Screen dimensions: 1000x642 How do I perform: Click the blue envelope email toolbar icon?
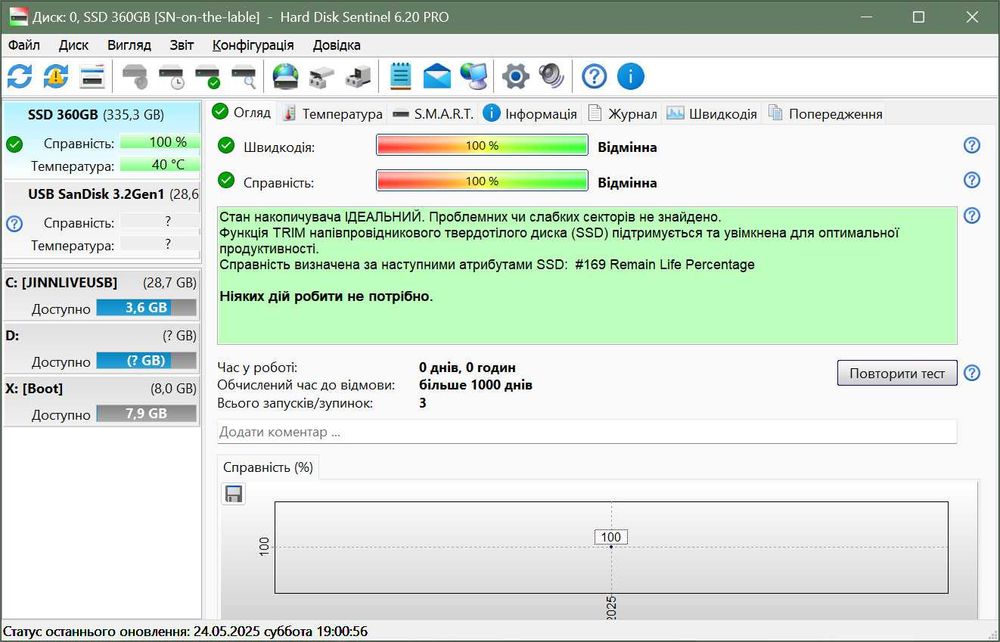click(437, 77)
